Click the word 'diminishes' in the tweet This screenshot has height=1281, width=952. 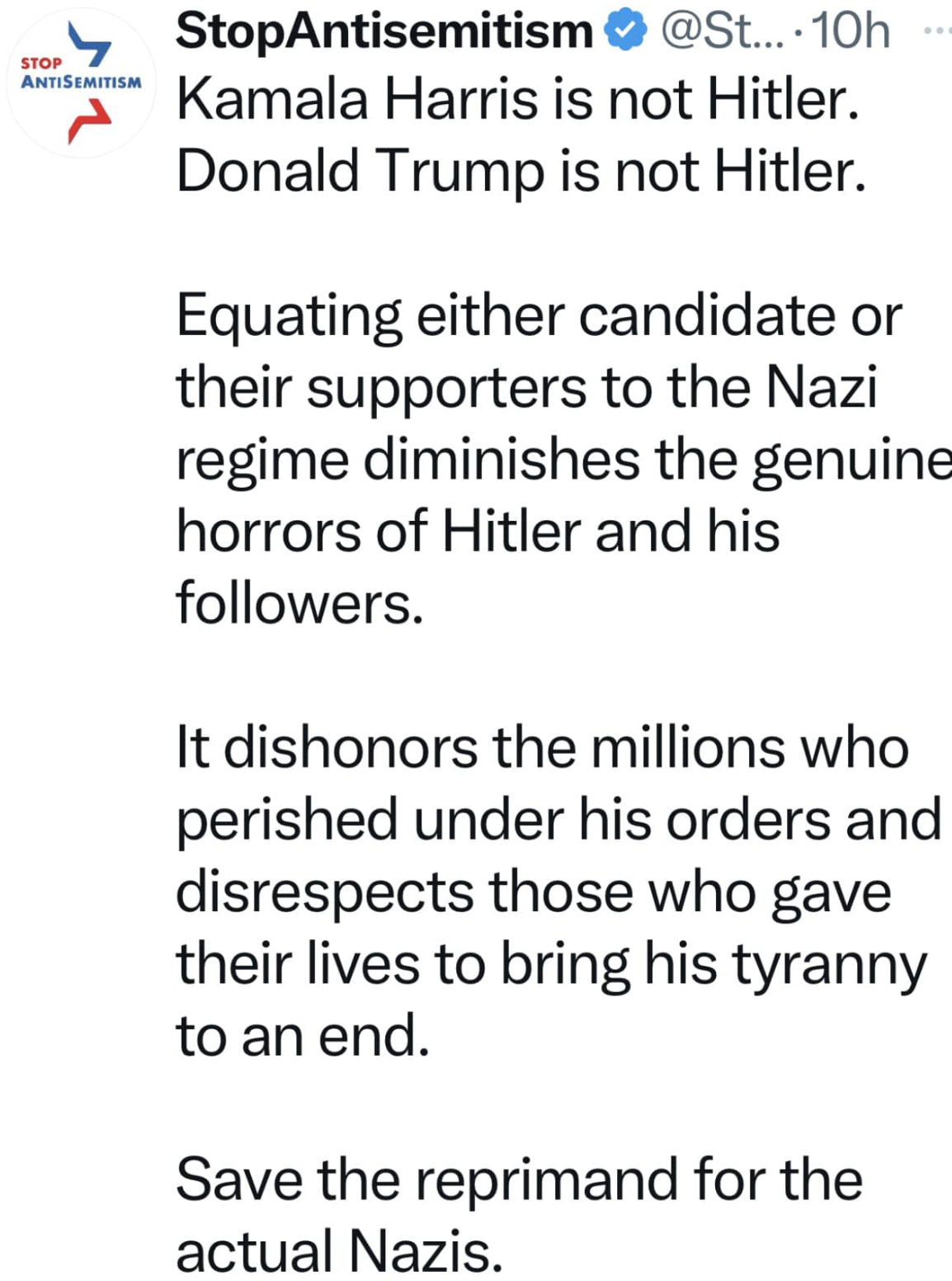point(501,460)
